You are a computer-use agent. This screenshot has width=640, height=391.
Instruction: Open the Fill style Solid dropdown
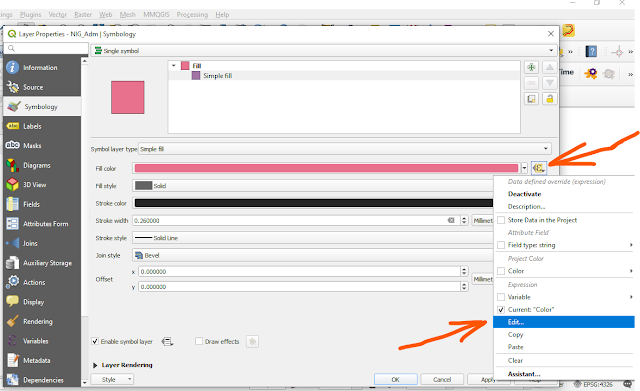point(313,186)
